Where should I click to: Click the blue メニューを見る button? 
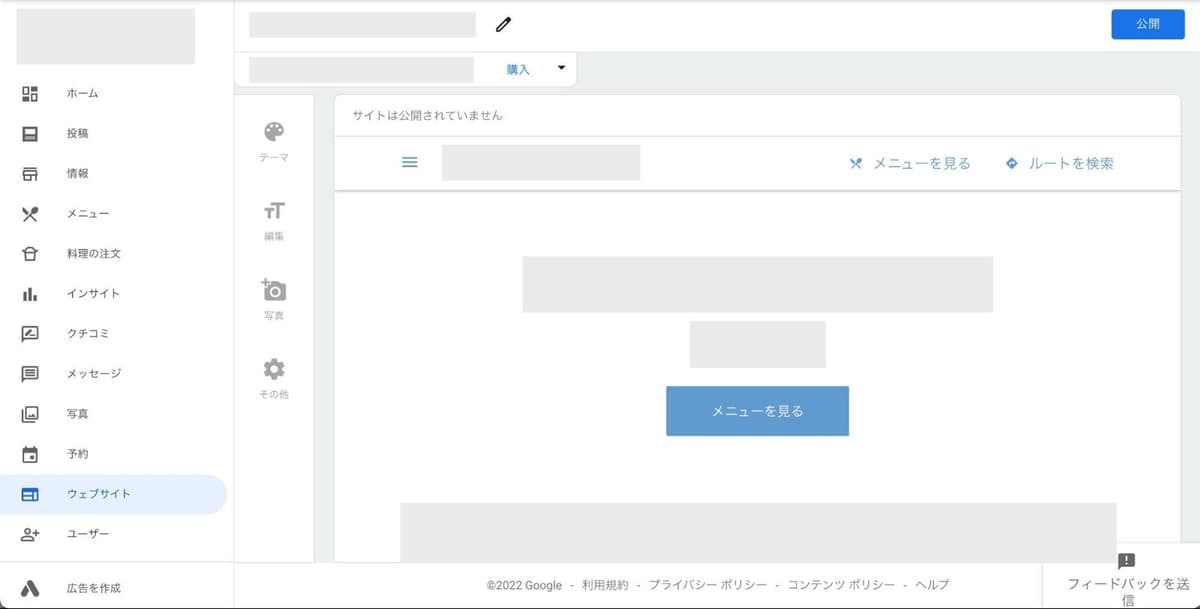point(757,411)
